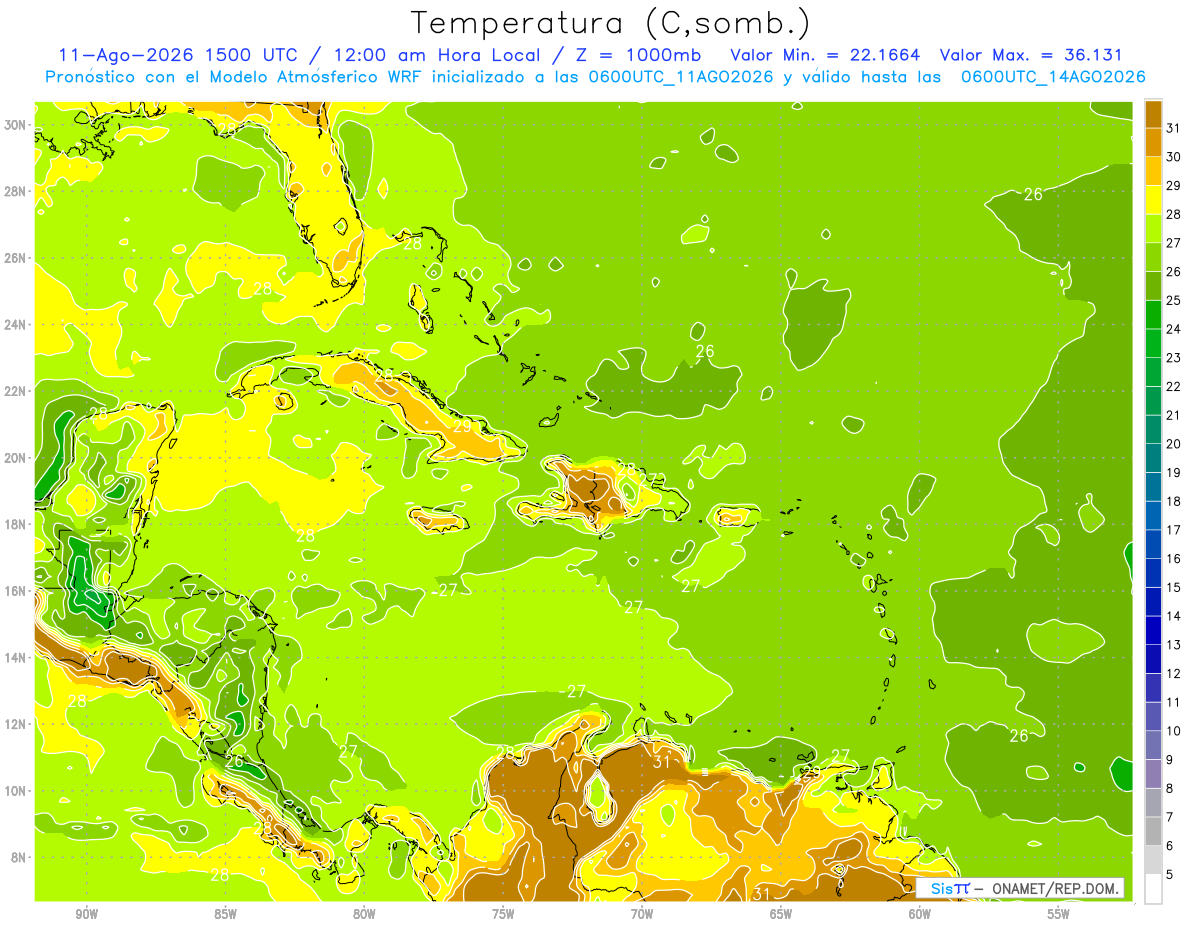Pick the dark brown swatch above legend 31
1200x927 pixels.
click(x=1153, y=115)
